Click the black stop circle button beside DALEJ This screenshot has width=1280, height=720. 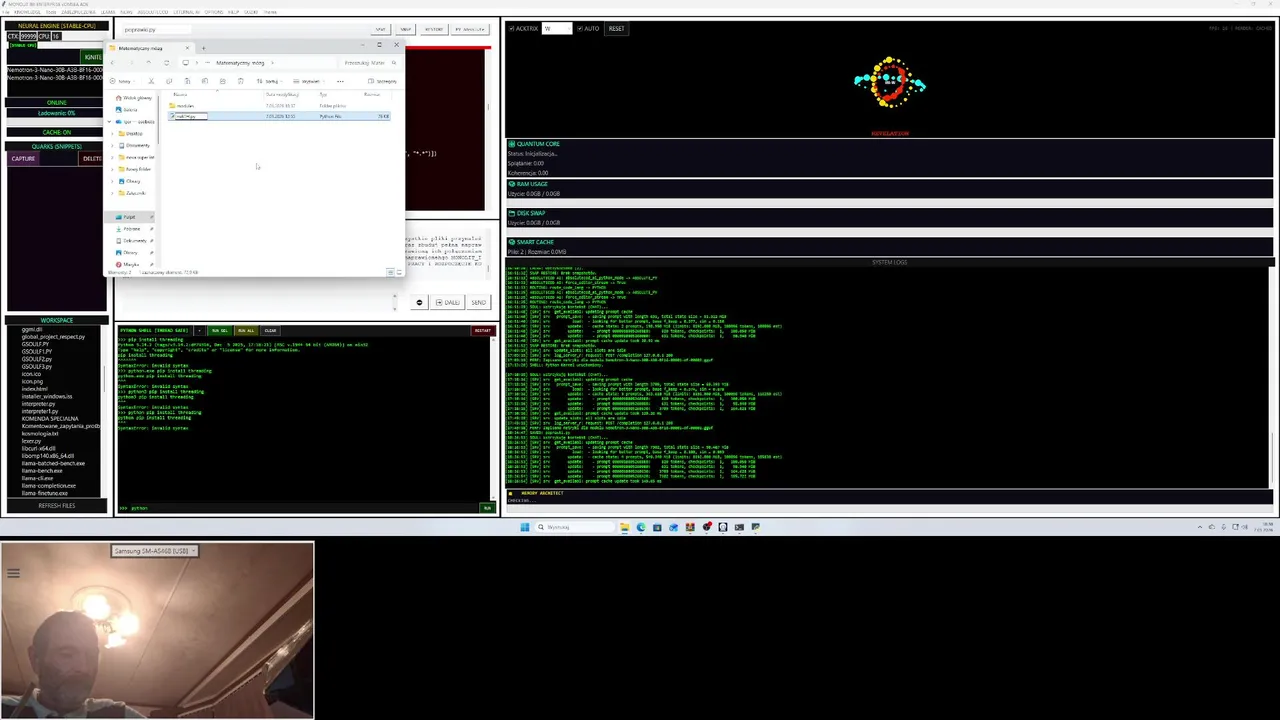click(x=419, y=302)
